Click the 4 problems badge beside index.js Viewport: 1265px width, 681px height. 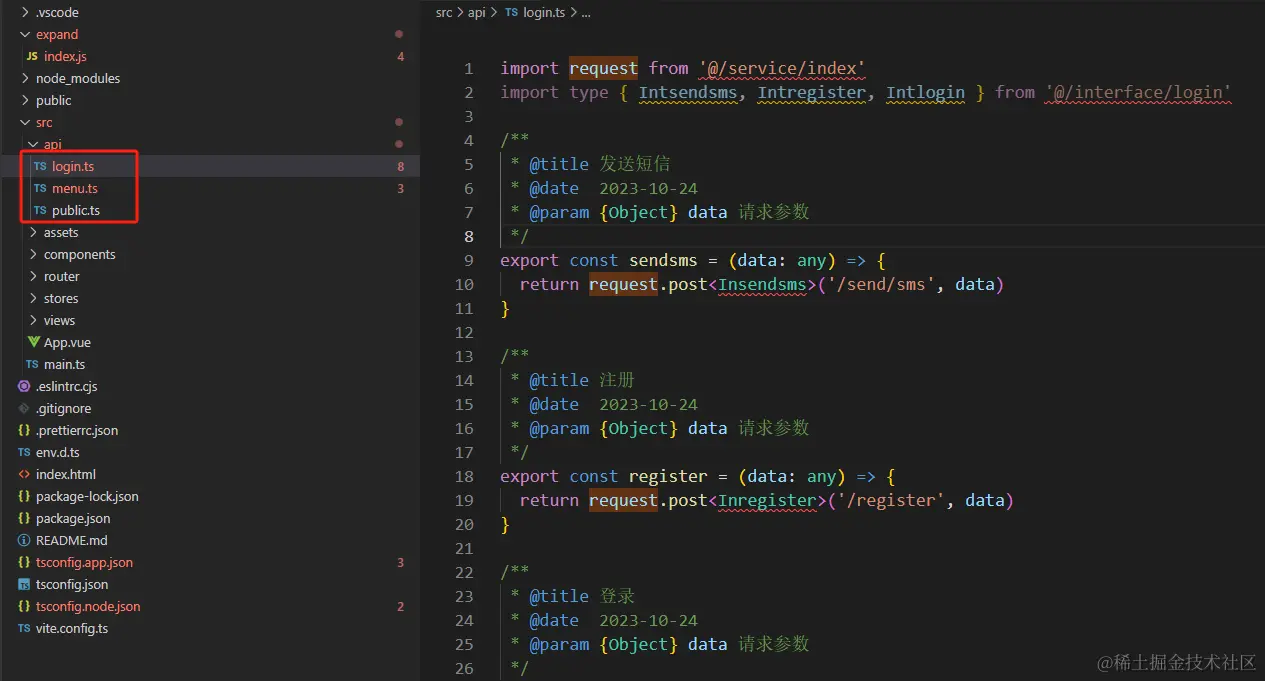pyautogui.click(x=401, y=57)
